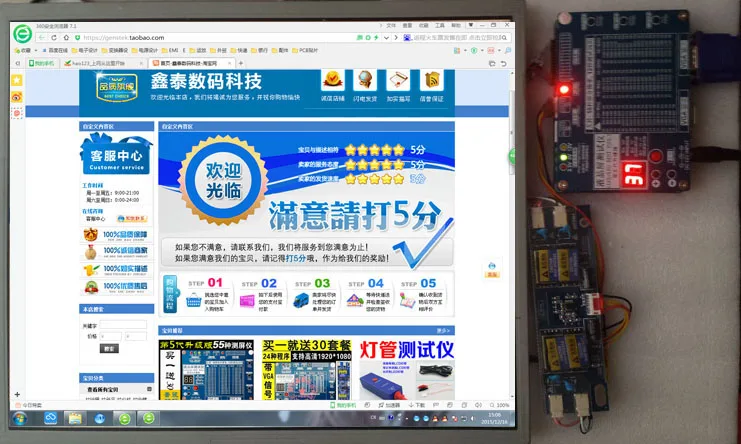Screen dimensions: 741x444
Task: Click the green shield security icon in address bar
Action: pyautogui.click(x=78, y=37)
